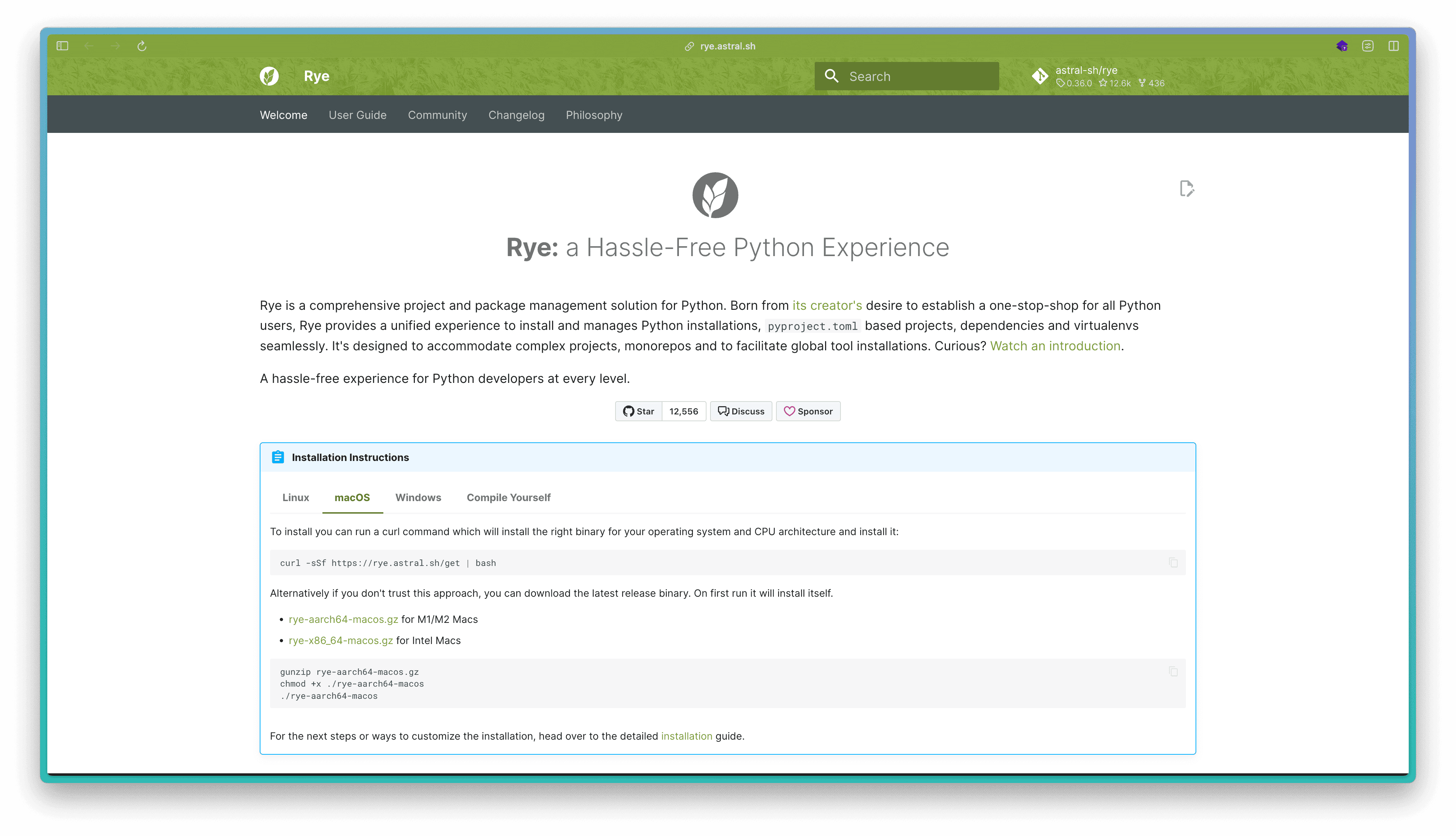Toggle the browser sidebar icon
The height and width of the screenshot is (836, 1456).
tap(63, 46)
